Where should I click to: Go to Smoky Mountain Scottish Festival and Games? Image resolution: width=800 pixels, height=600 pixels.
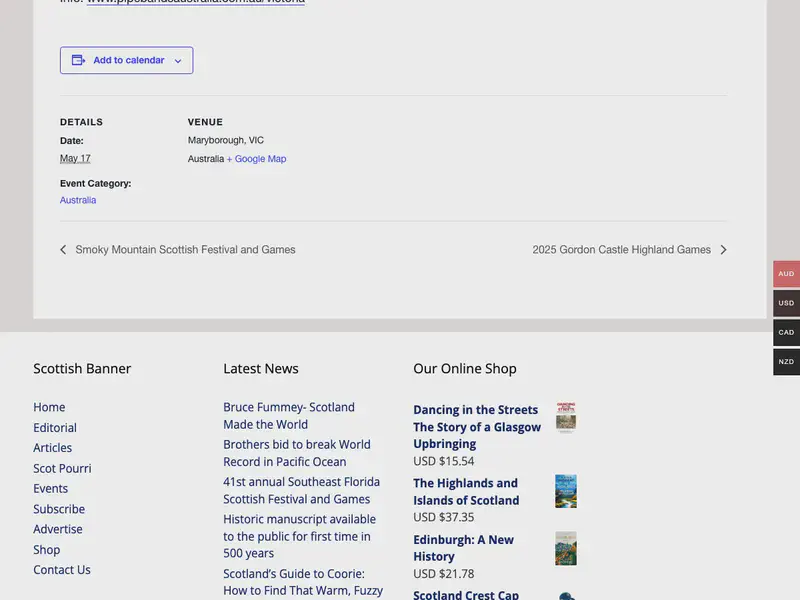coord(185,249)
